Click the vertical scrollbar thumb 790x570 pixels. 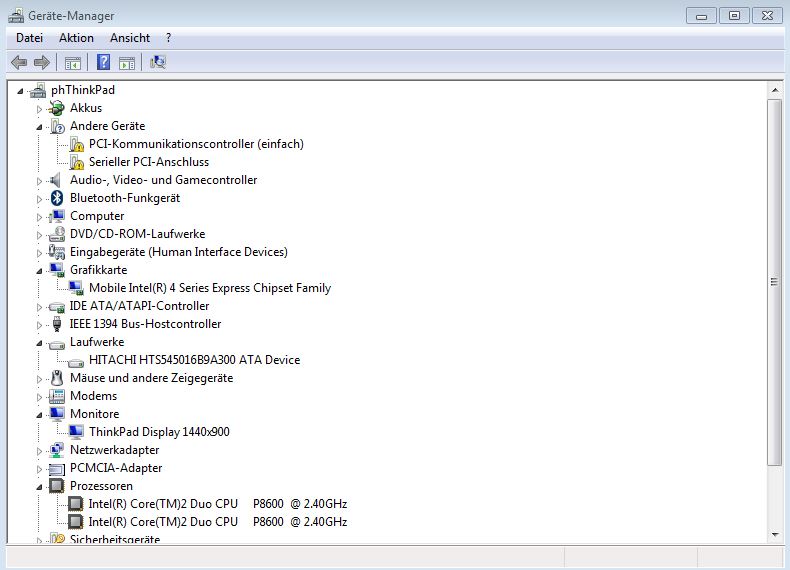[774, 282]
